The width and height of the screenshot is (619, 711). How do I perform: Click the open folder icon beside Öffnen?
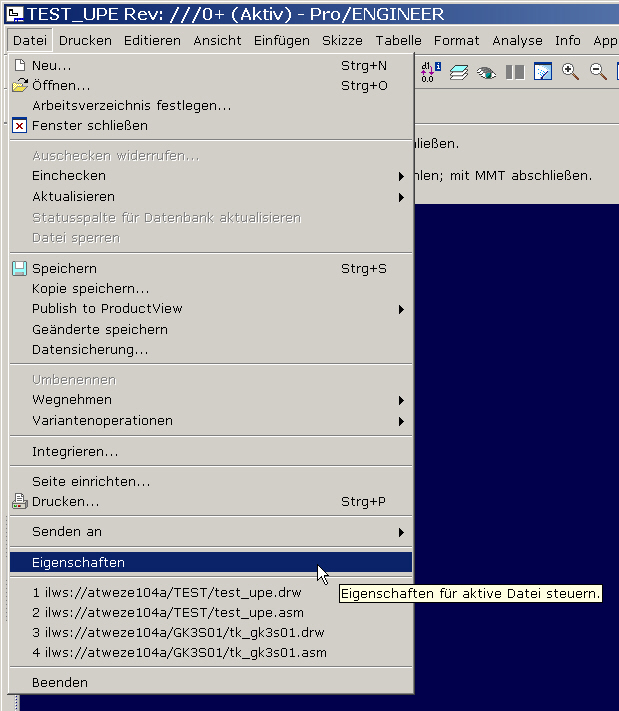pyautogui.click(x=19, y=85)
